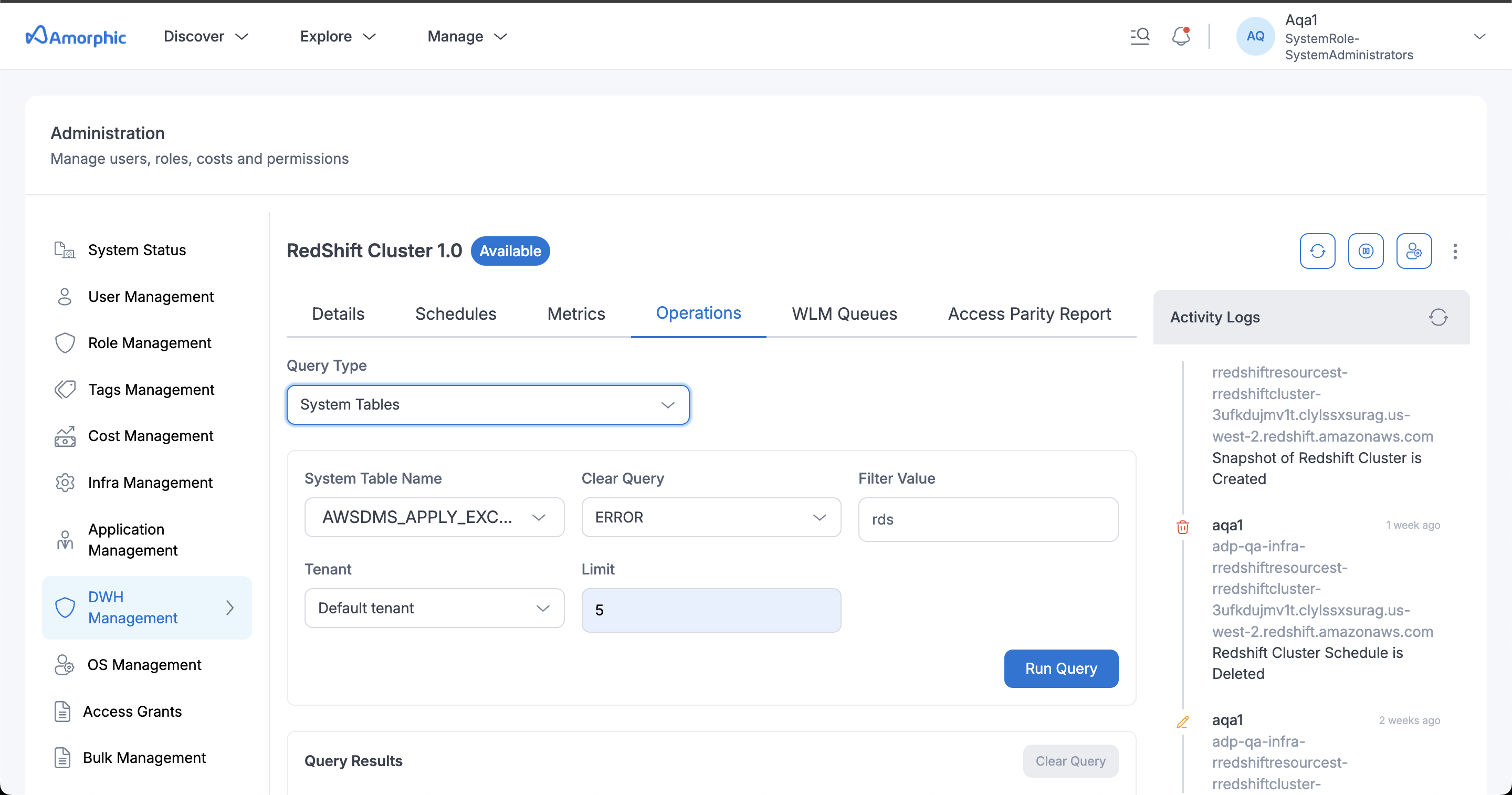This screenshot has width=1512, height=795.
Task: Expand the Explore menu
Action: pyautogui.click(x=338, y=36)
